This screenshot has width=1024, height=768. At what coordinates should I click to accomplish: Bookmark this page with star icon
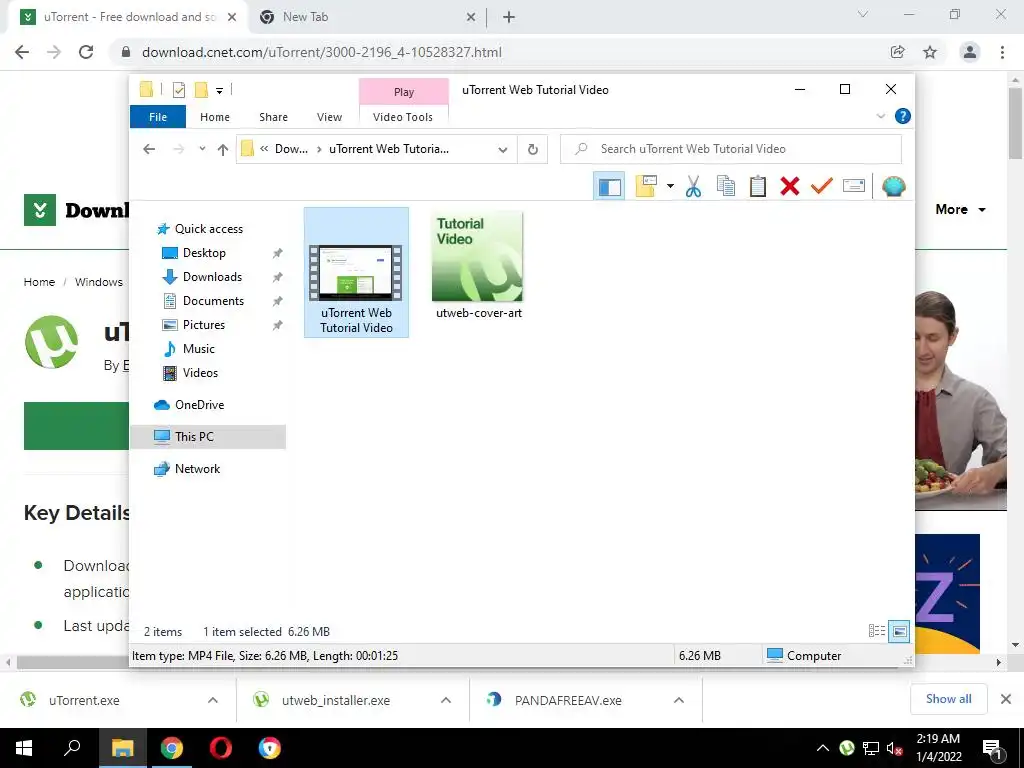tap(930, 52)
